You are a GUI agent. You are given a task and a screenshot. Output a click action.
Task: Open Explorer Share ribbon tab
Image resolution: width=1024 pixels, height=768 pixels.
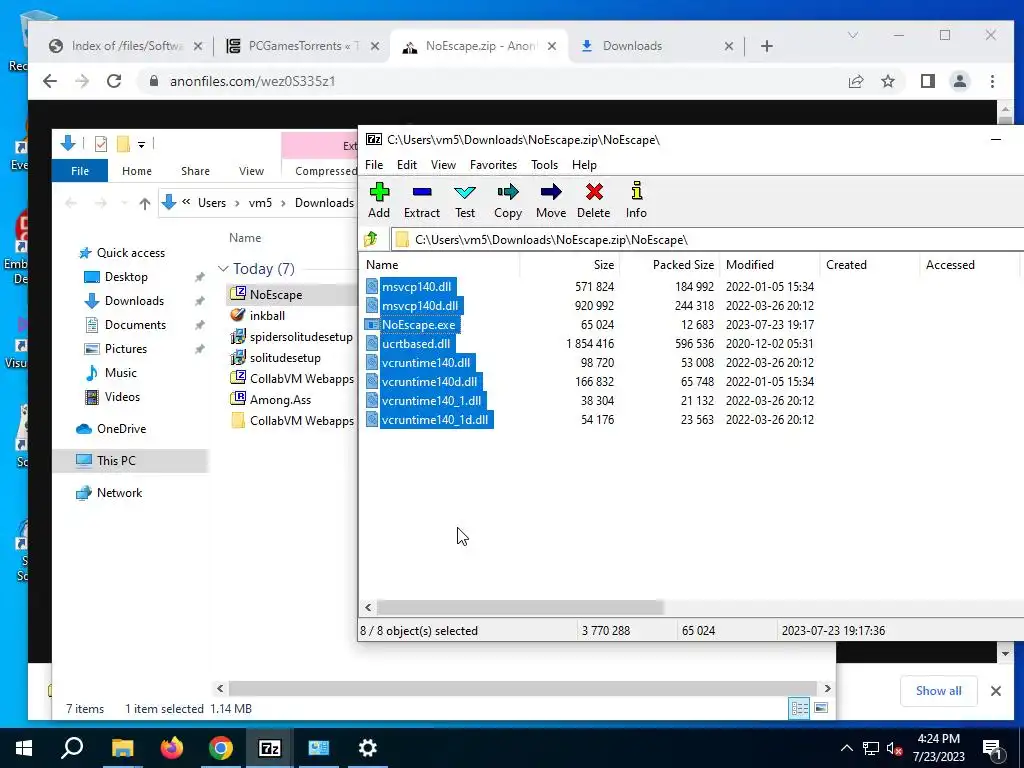click(195, 170)
